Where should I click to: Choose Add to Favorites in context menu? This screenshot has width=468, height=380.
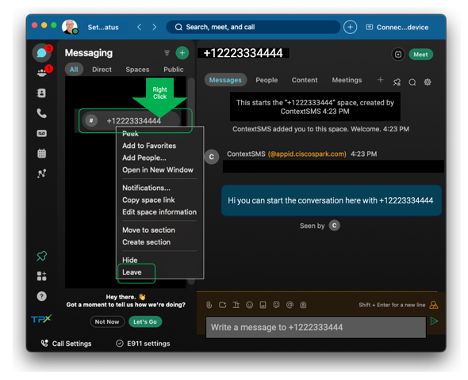pos(149,146)
